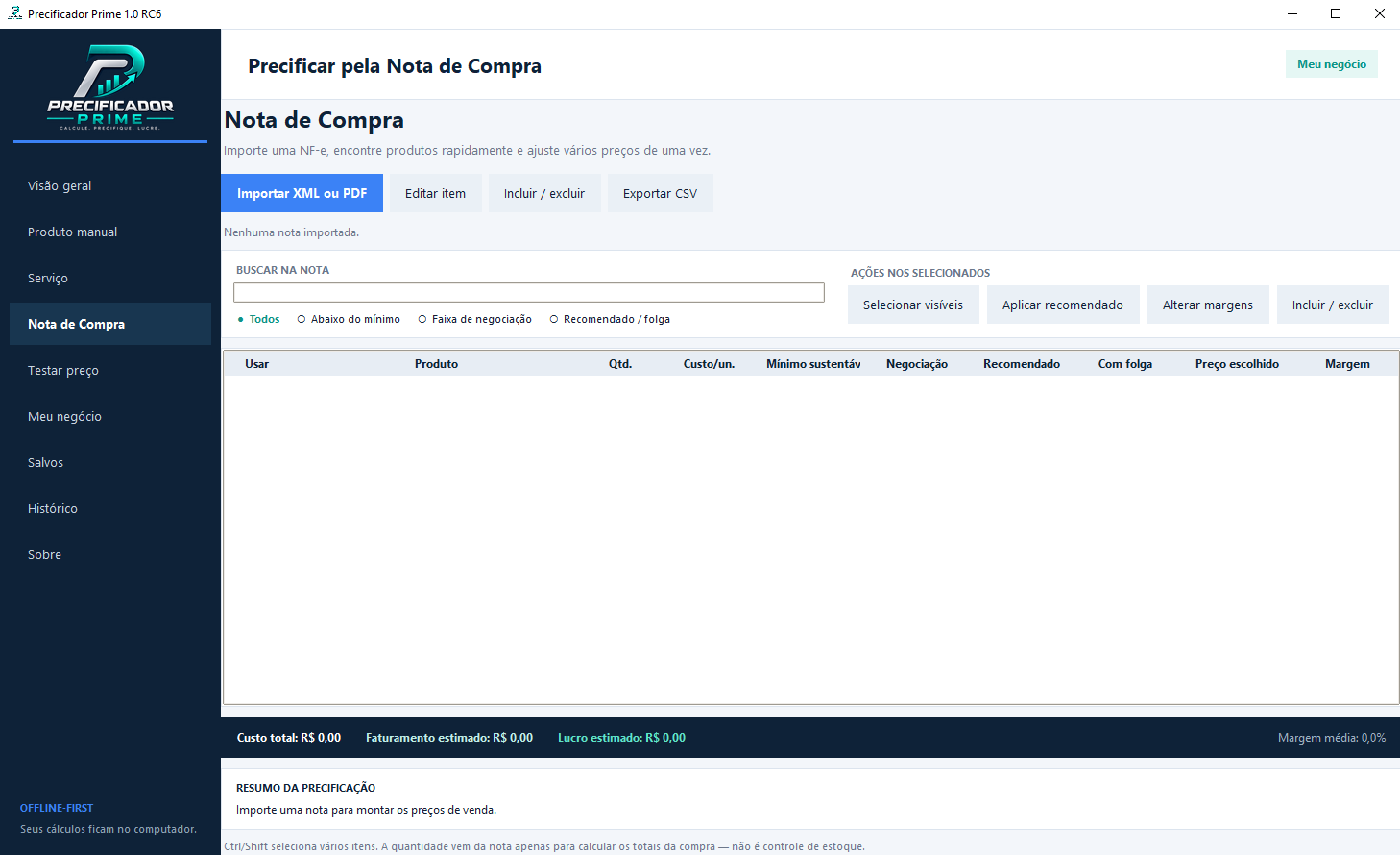
Task: Click the Nenhuma nota importada status text
Action: pyautogui.click(x=291, y=232)
